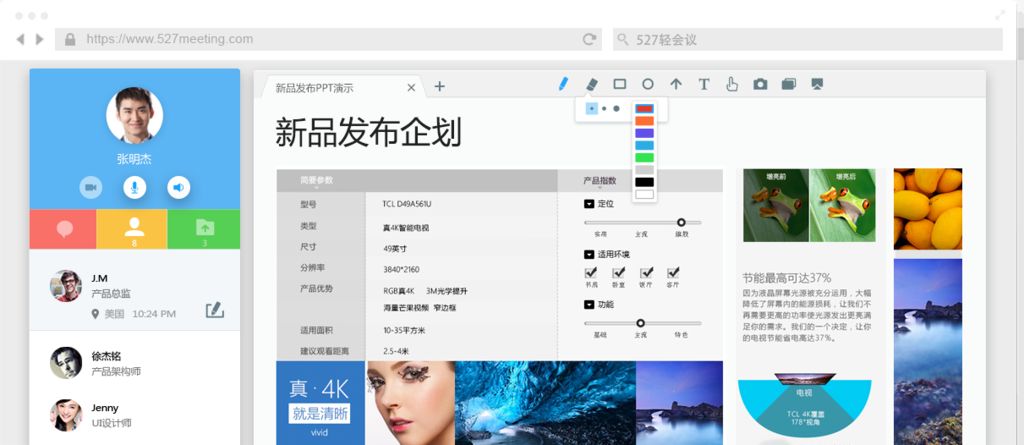Open the green shared files tab
The width and height of the screenshot is (1024, 445).
pyautogui.click(x=204, y=229)
